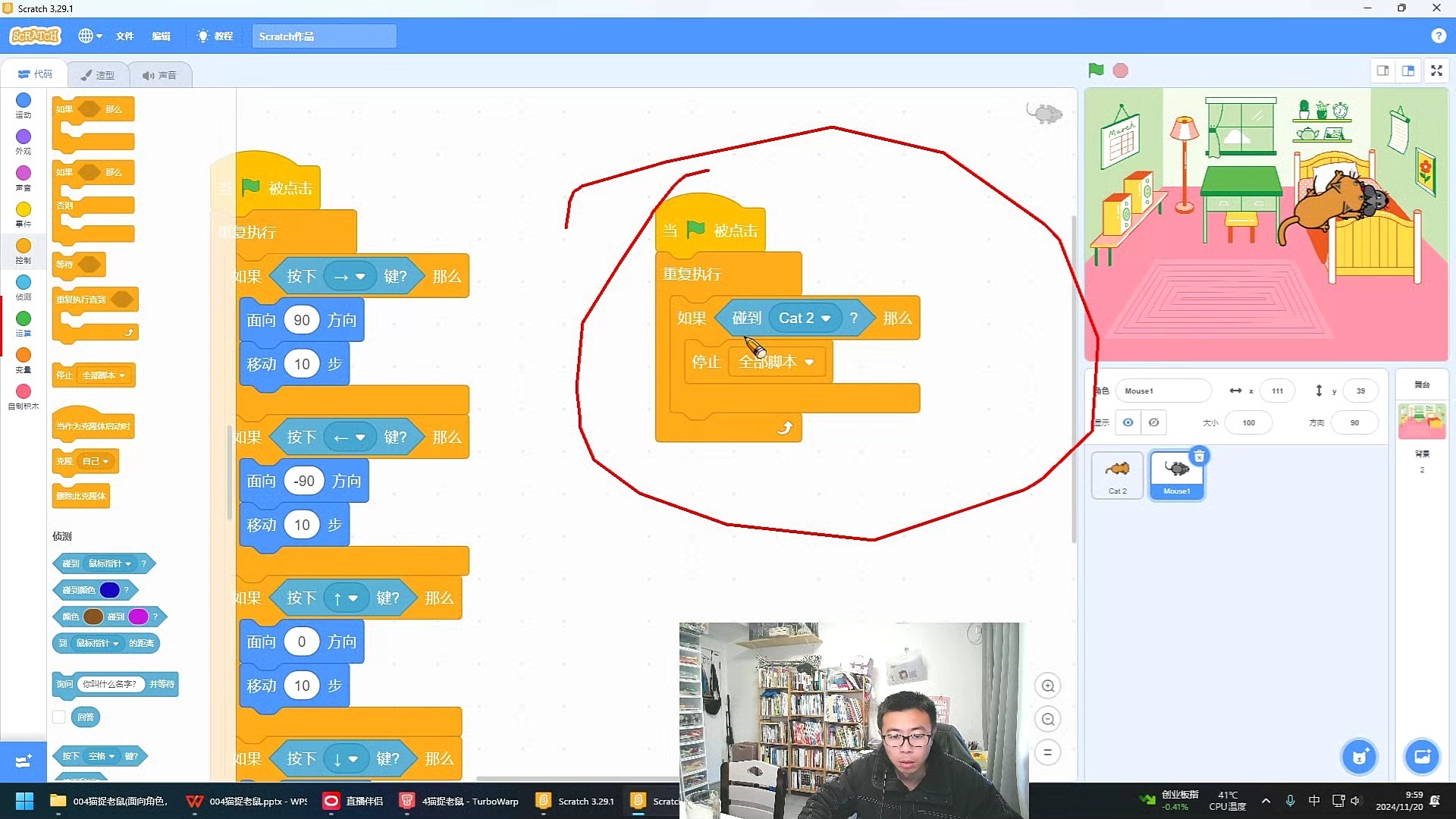The height and width of the screenshot is (819, 1456).
Task: Open the add extension button
Action: [x=23, y=761]
